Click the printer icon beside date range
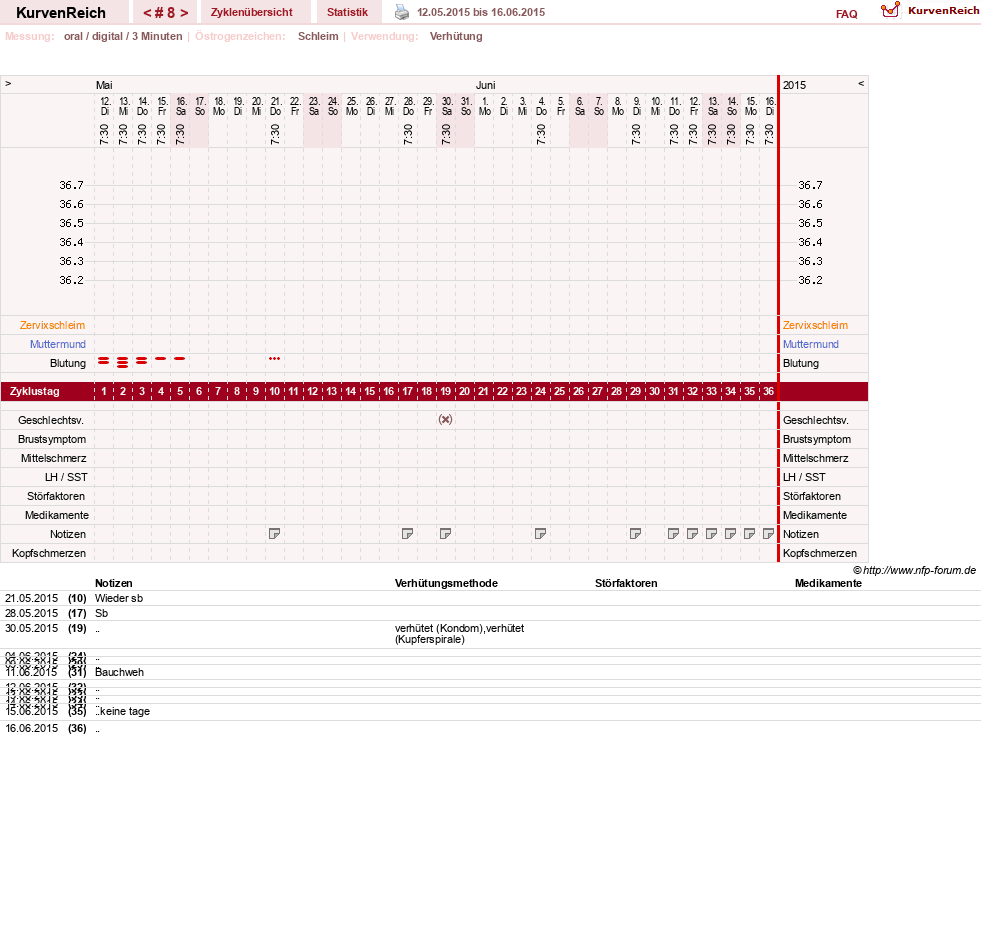 (402, 12)
